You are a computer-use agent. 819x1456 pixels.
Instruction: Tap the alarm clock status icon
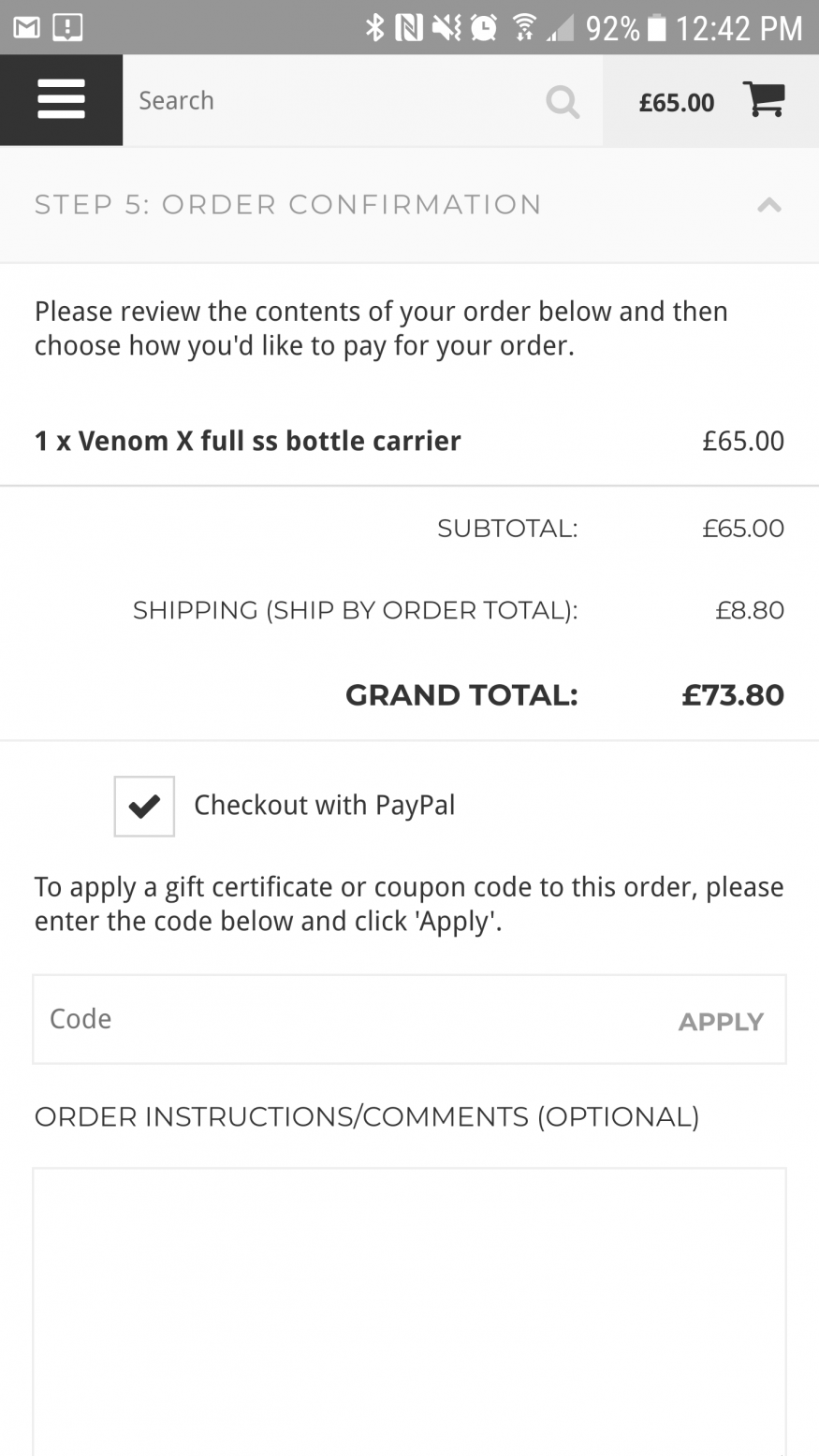483,28
